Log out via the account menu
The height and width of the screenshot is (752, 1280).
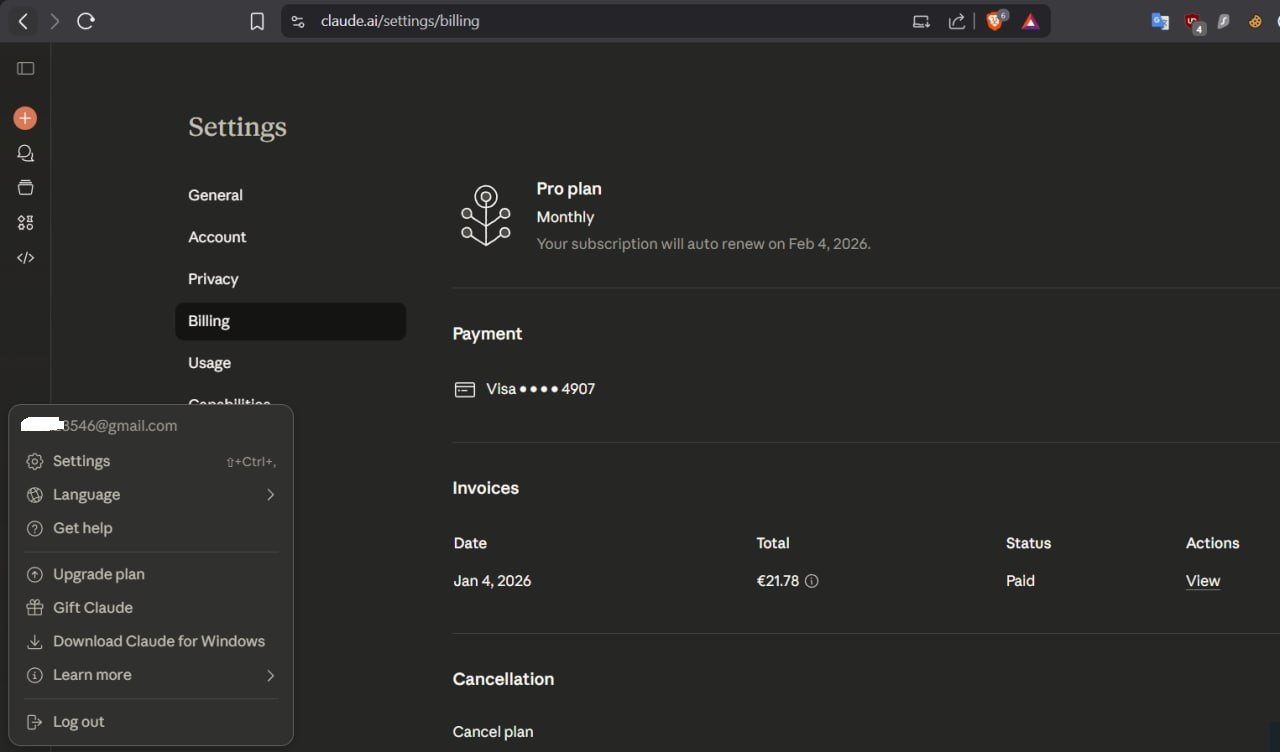(x=151, y=722)
